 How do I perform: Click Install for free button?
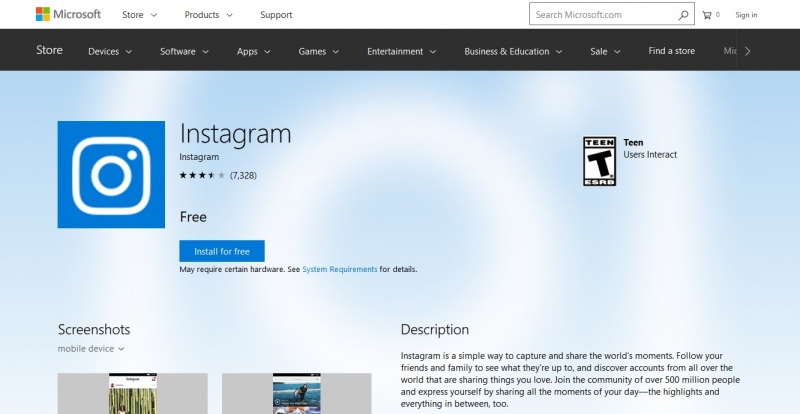coord(222,251)
